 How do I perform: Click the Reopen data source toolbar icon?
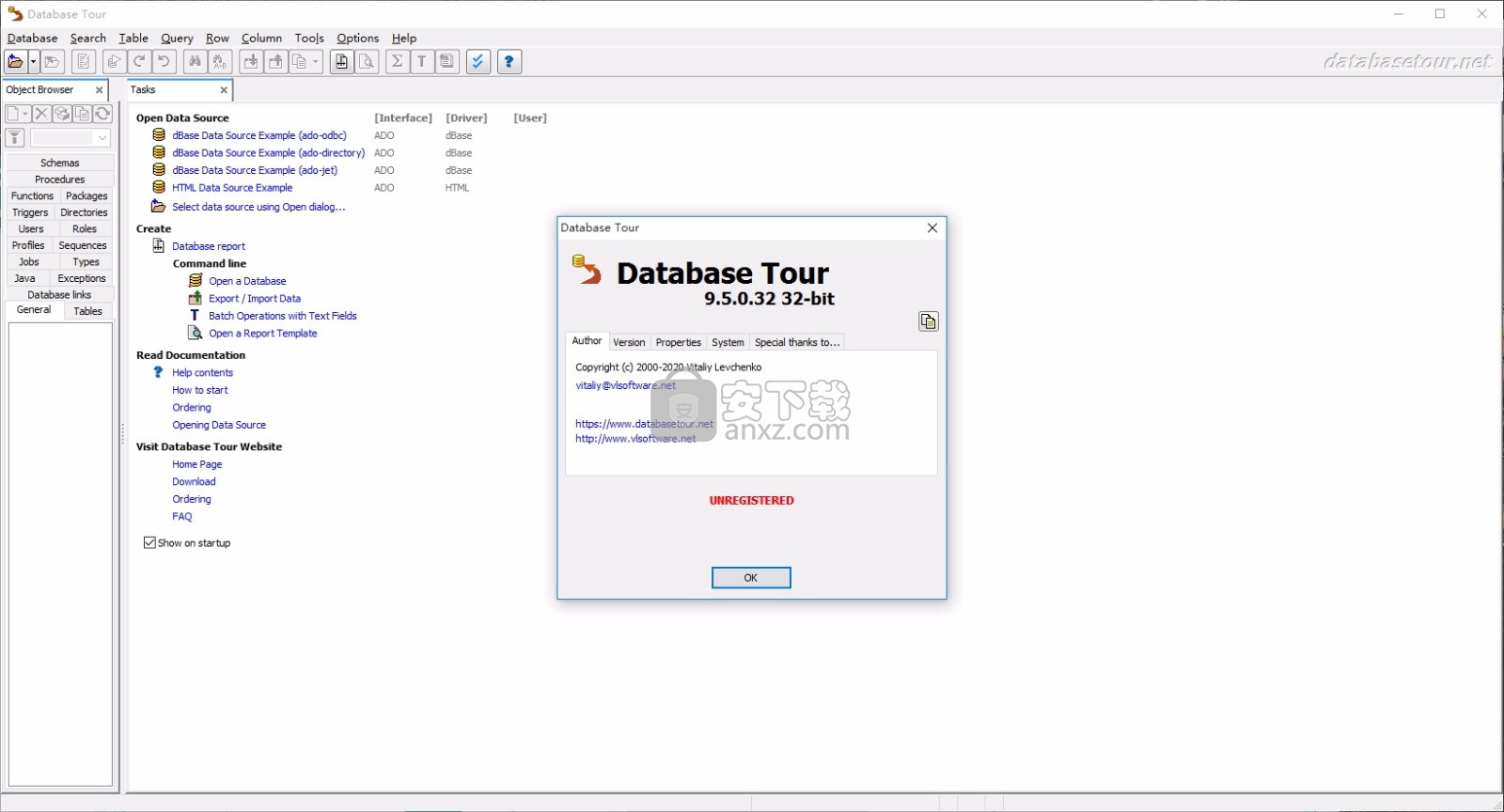[x=53, y=62]
